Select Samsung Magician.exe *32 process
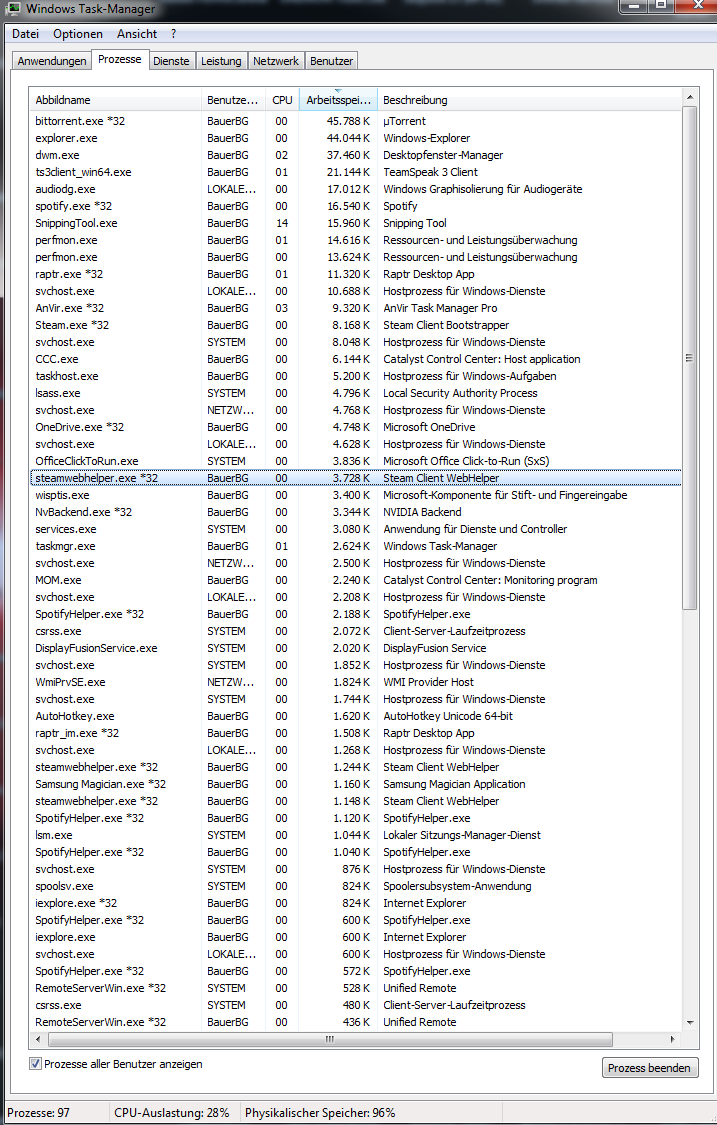The image size is (717, 1125). pyautogui.click(x=355, y=784)
